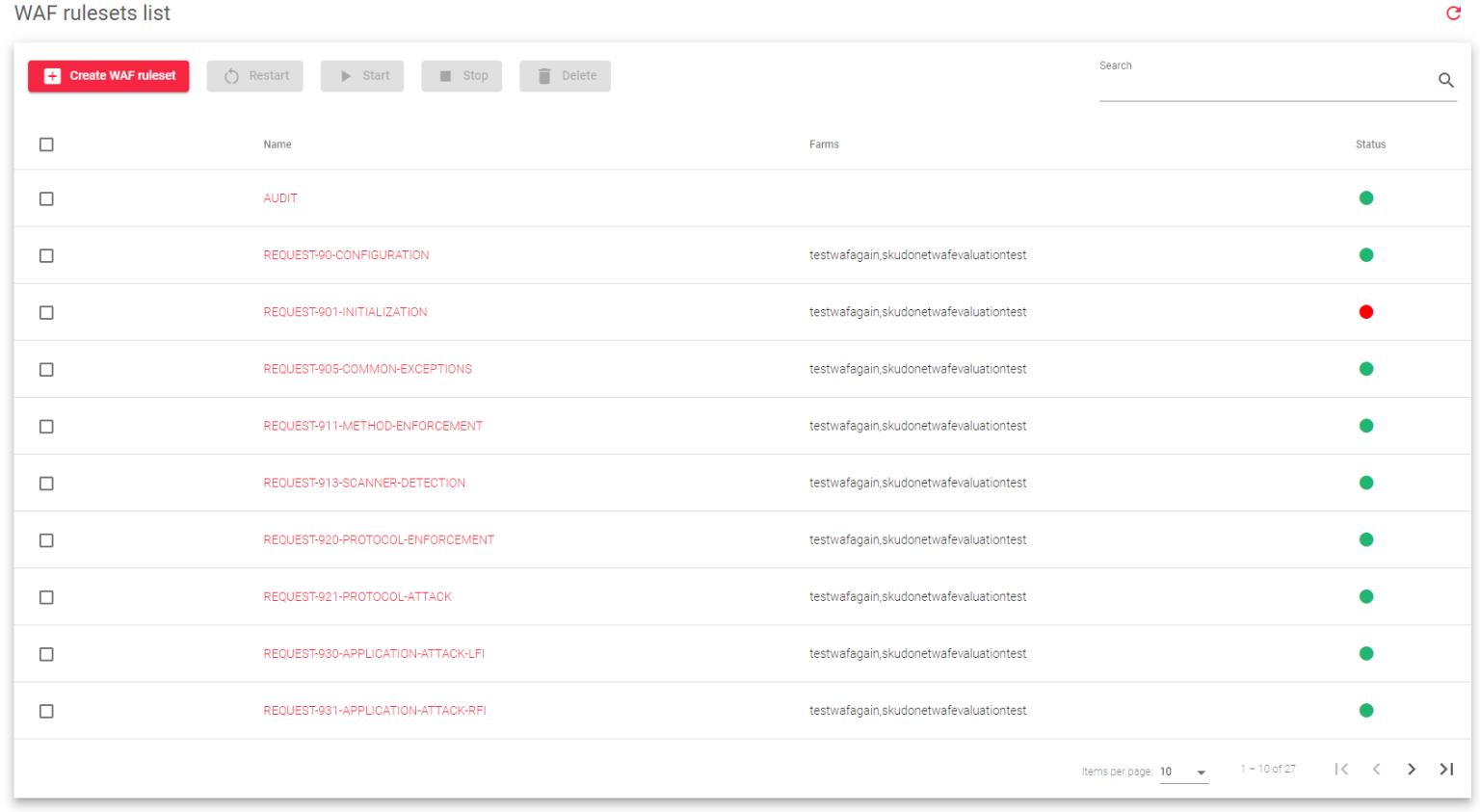Open the REQUEST-905-COMMON-EXCEPTIONS ruleset
Viewport: 1480px width, 812px height.
368,369
